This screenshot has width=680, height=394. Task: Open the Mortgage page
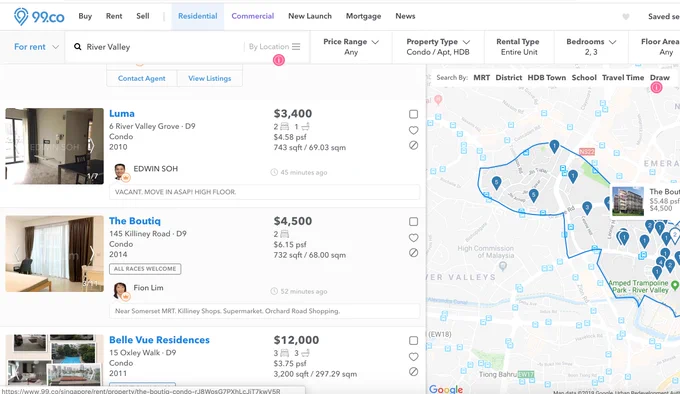pos(363,16)
